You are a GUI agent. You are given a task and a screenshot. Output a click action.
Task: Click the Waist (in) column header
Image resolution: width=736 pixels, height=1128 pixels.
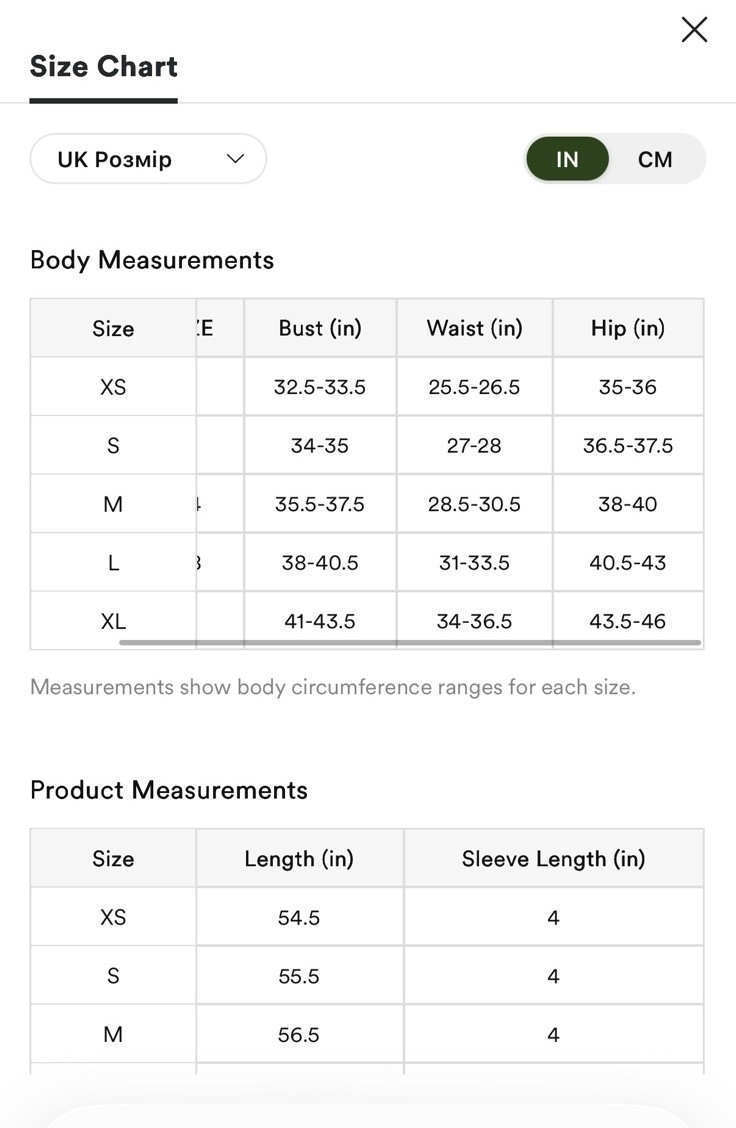coord(474,328)
